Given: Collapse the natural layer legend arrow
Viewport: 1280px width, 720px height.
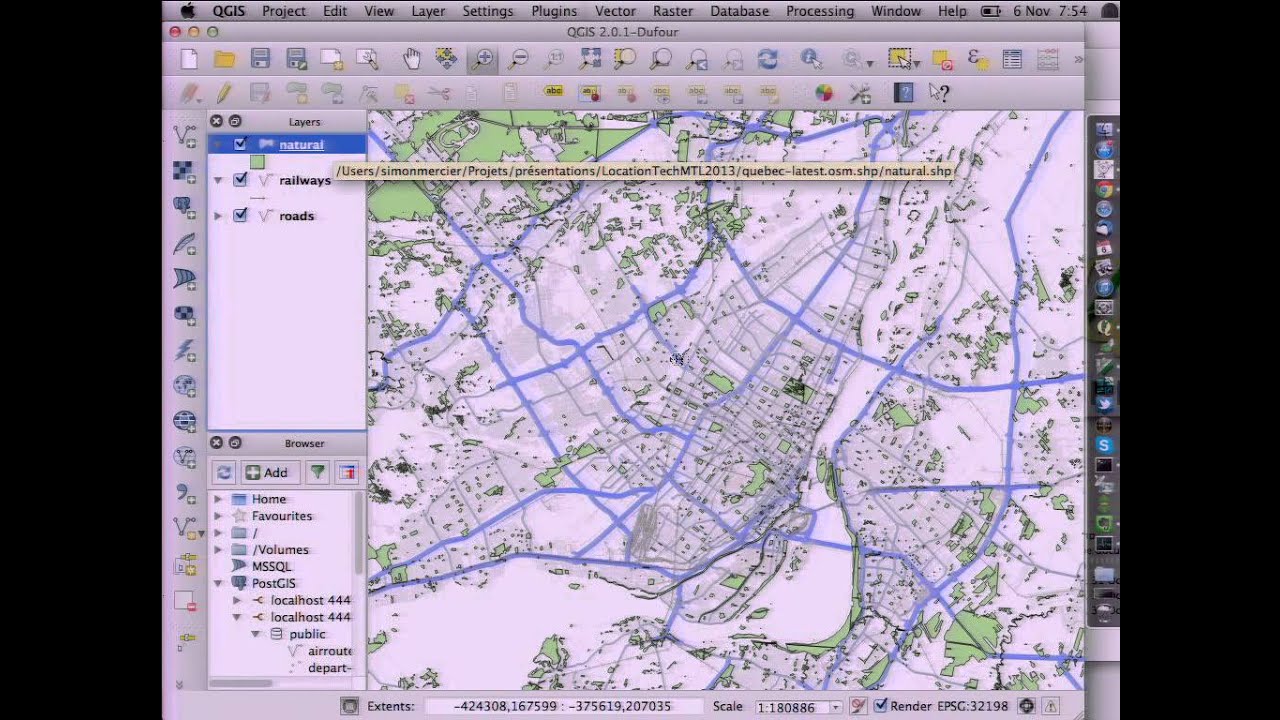Looking at the screenshot, I should [x=218, y=145].
